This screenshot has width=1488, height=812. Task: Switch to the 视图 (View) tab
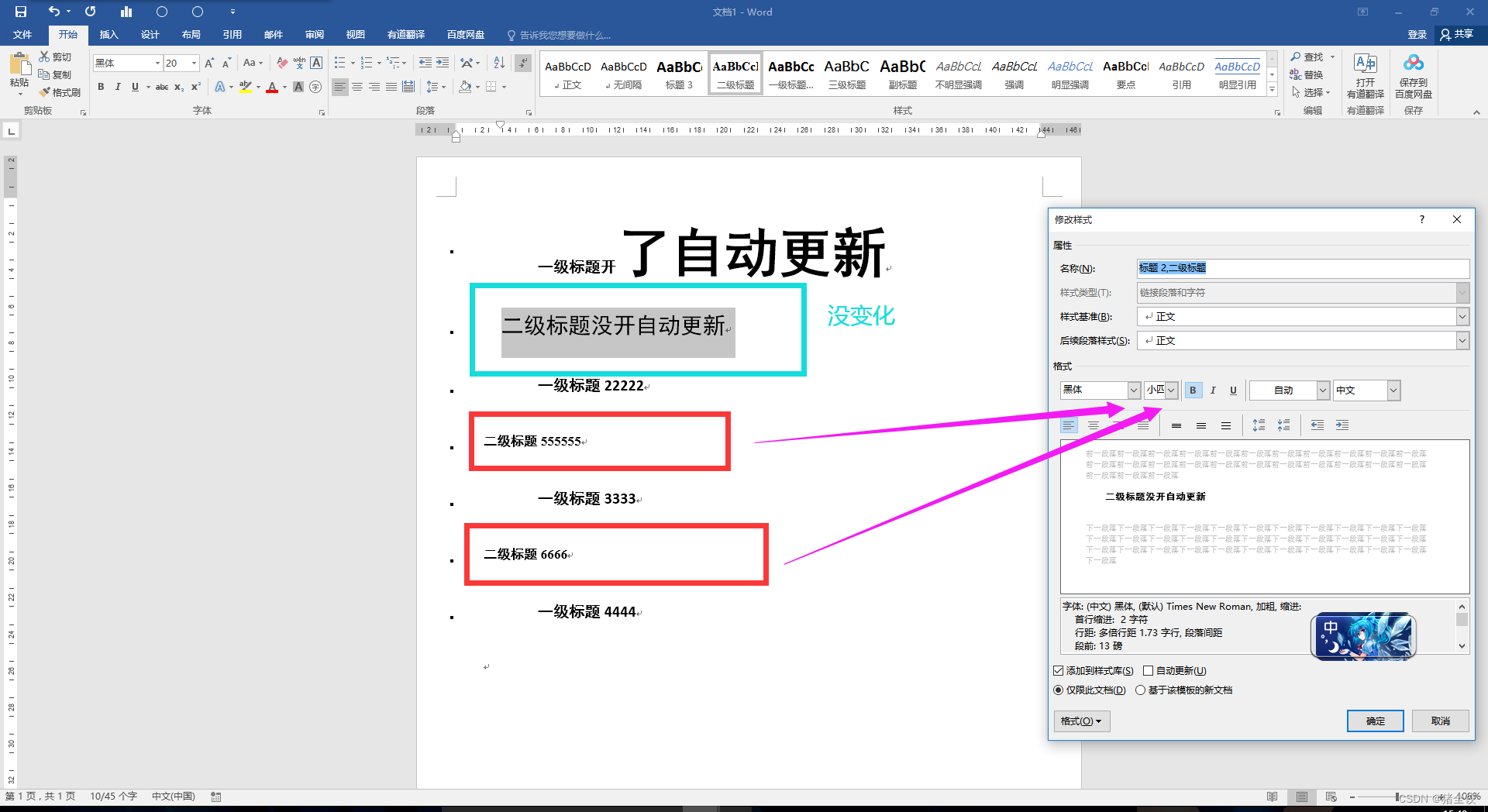coord(355,35)
